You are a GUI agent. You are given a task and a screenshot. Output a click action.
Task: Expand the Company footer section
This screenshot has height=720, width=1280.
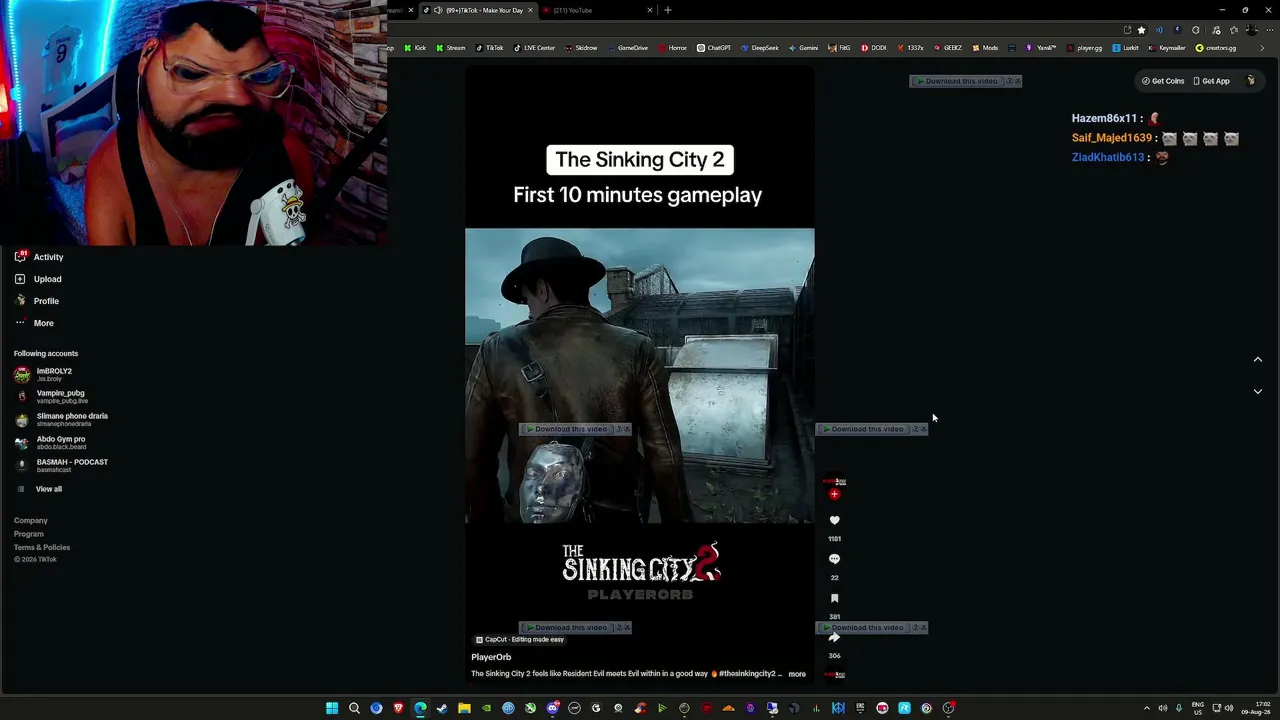click(x=31, y=520)
